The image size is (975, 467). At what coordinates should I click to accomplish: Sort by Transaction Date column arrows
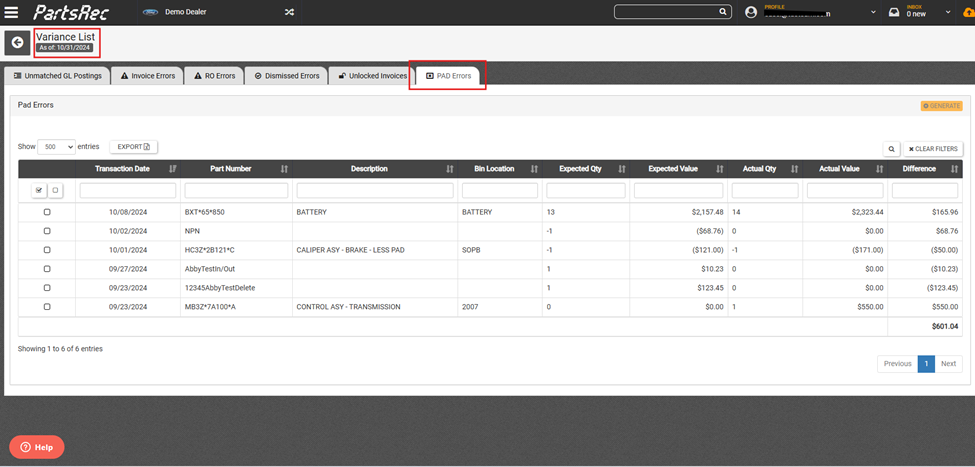pos(172,169)
